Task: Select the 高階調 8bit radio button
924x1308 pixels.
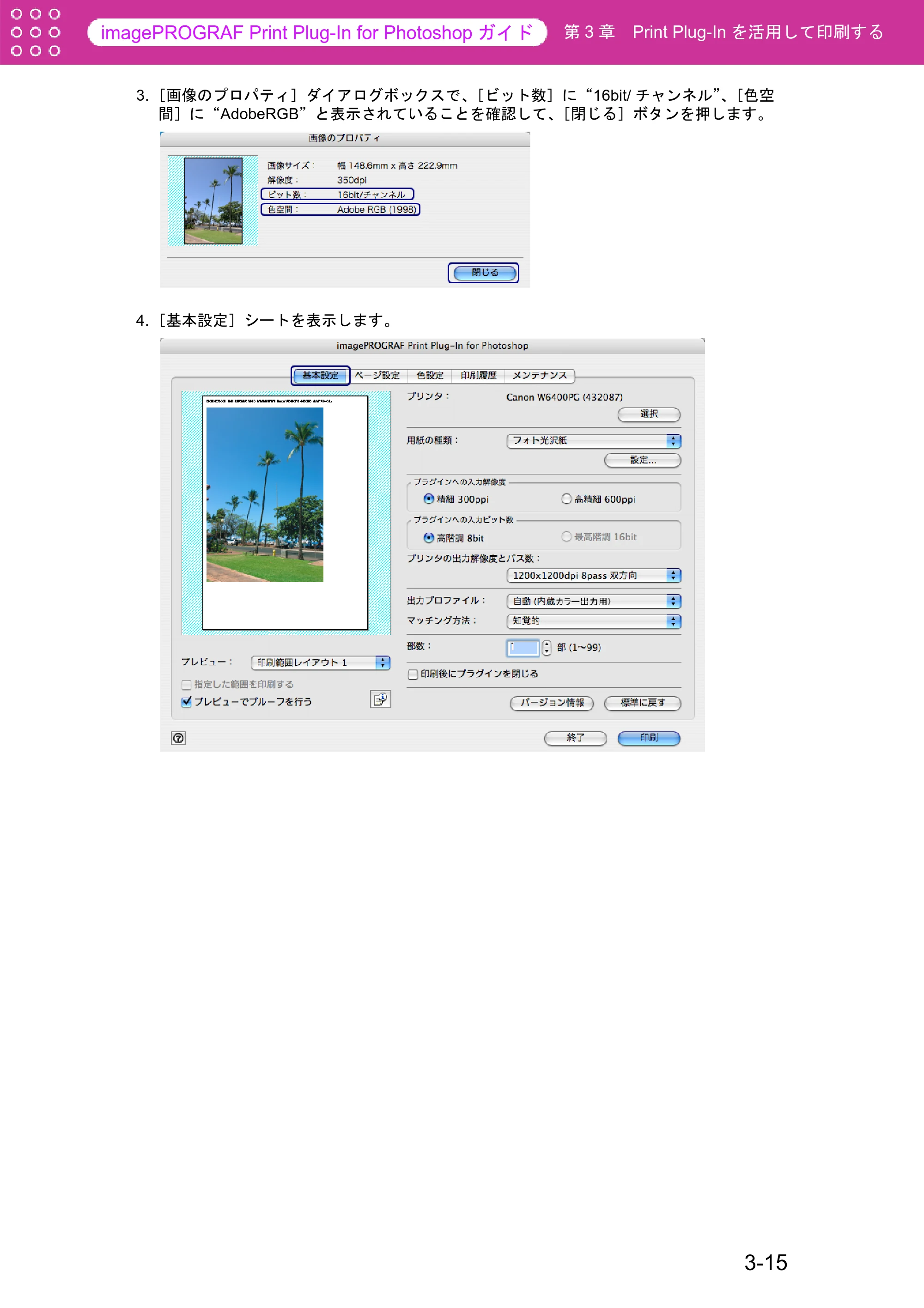Action: click(x=429, y=537)
